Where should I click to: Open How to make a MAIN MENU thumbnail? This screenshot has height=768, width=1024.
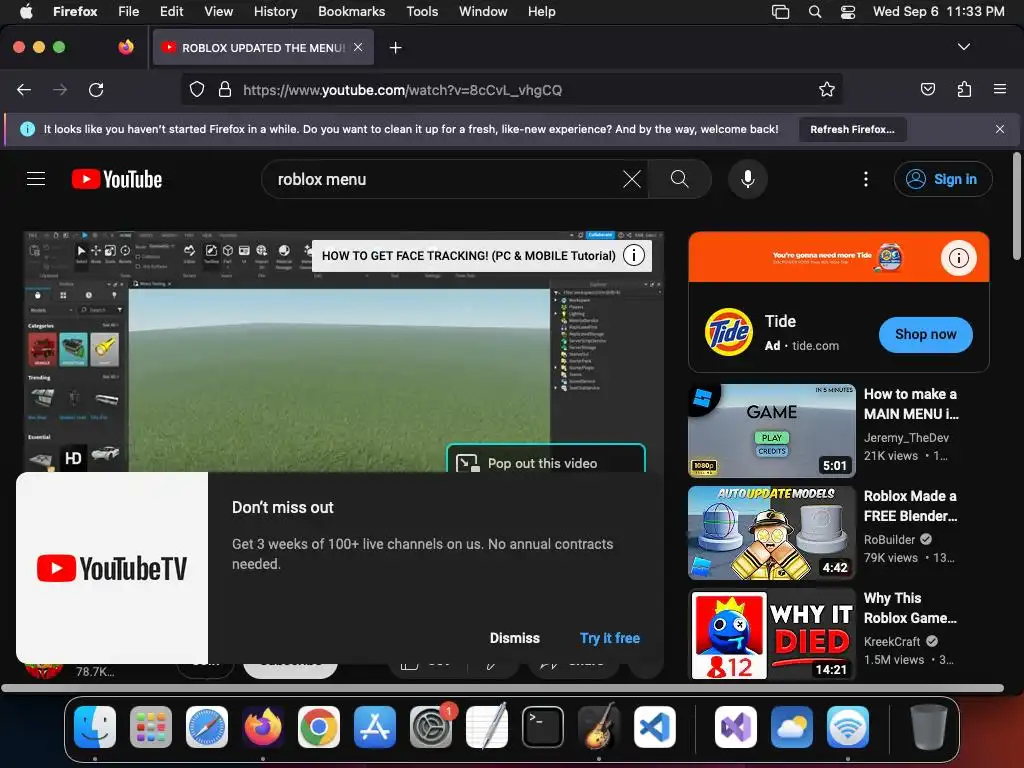tap(772, 430)
